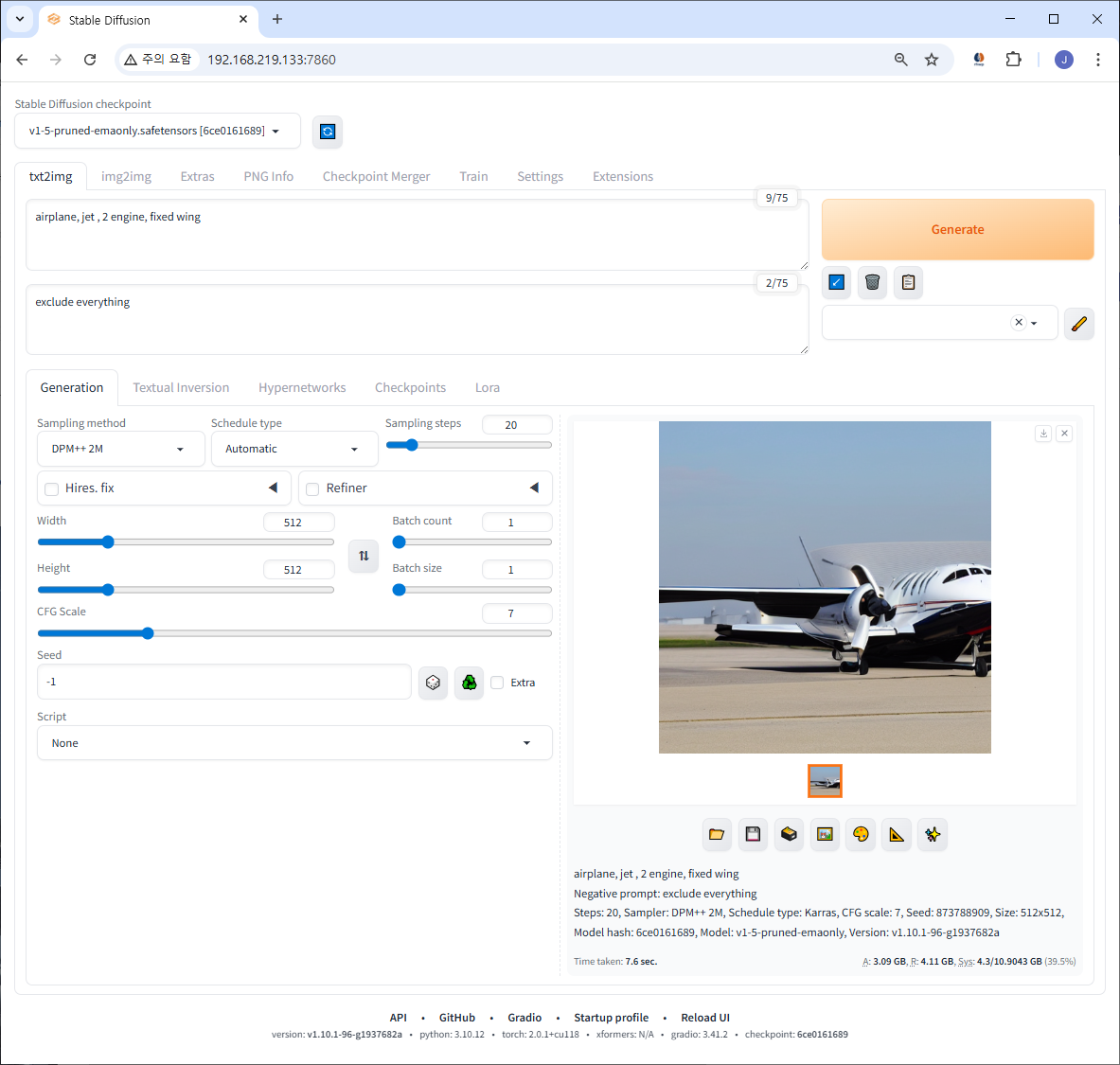The image size is (1120, 1065).
Task: Adjust the Batch count slider
Action: [472, 542]
